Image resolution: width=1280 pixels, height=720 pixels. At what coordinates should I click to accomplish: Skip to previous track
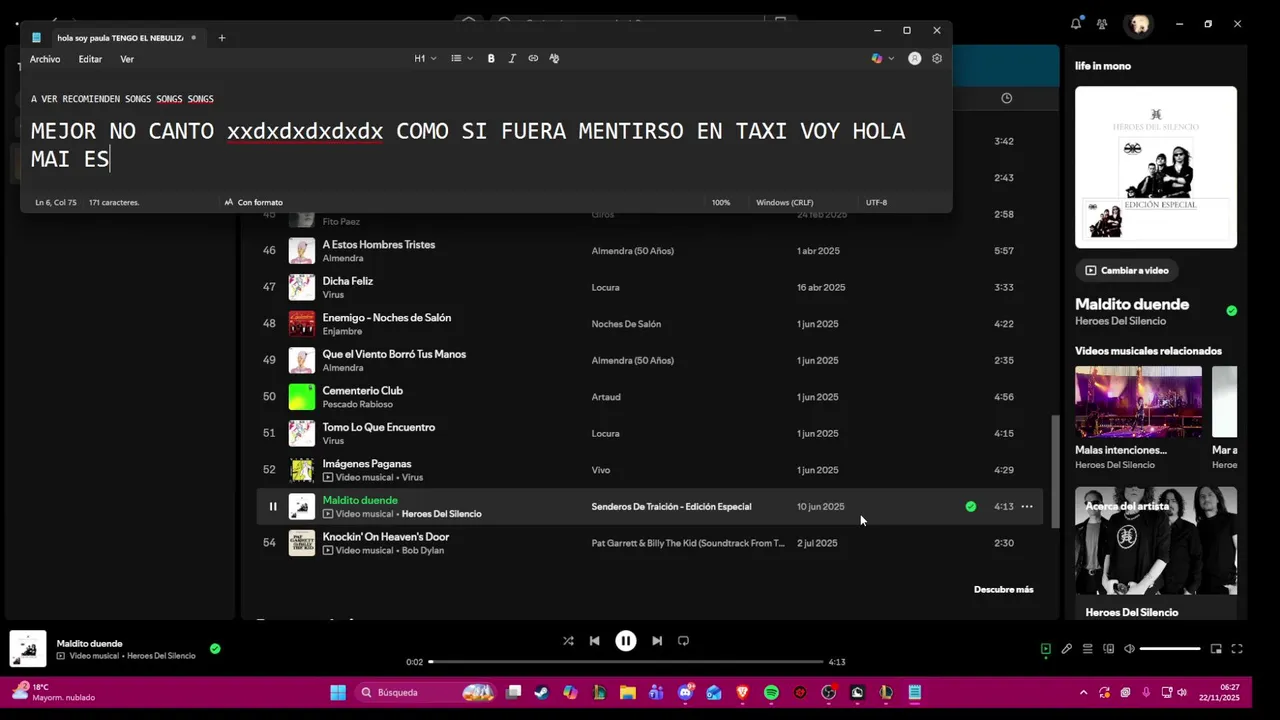click(594, 641)
